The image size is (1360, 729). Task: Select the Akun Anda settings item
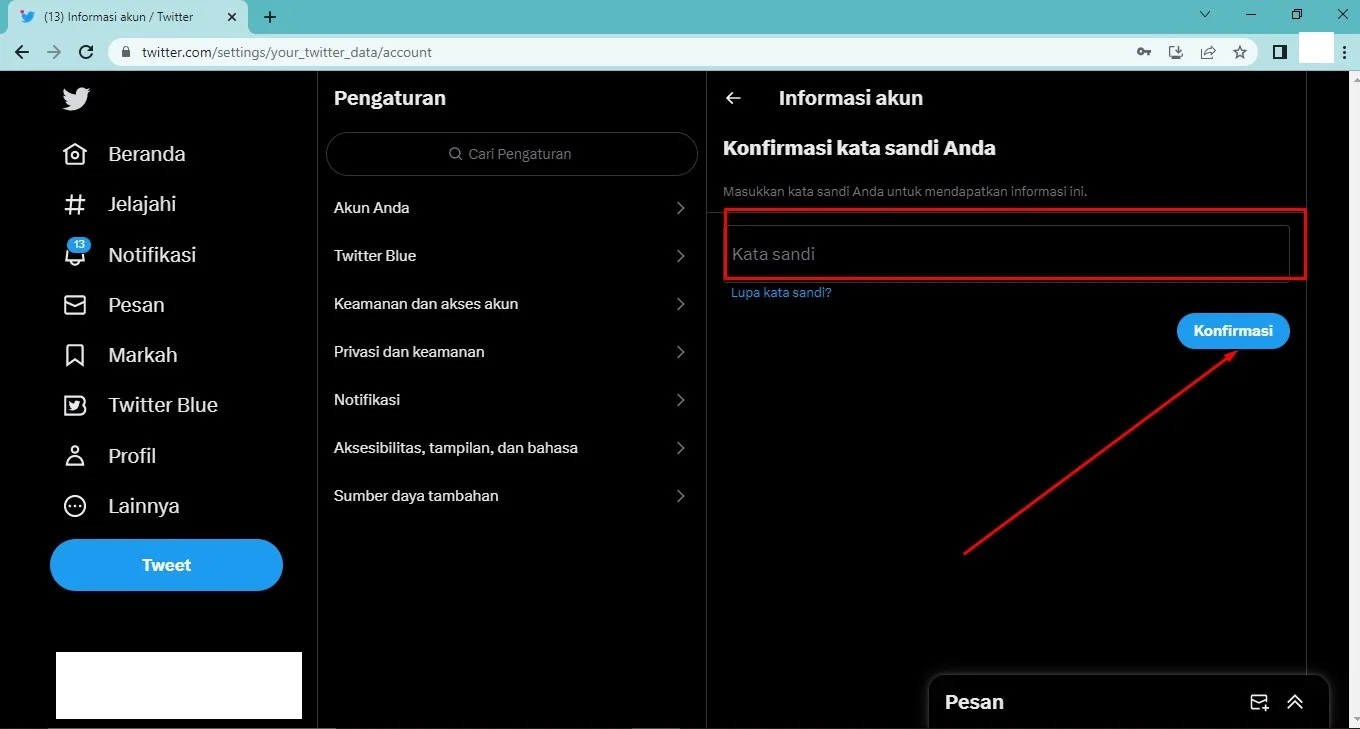tap(512, 208)
